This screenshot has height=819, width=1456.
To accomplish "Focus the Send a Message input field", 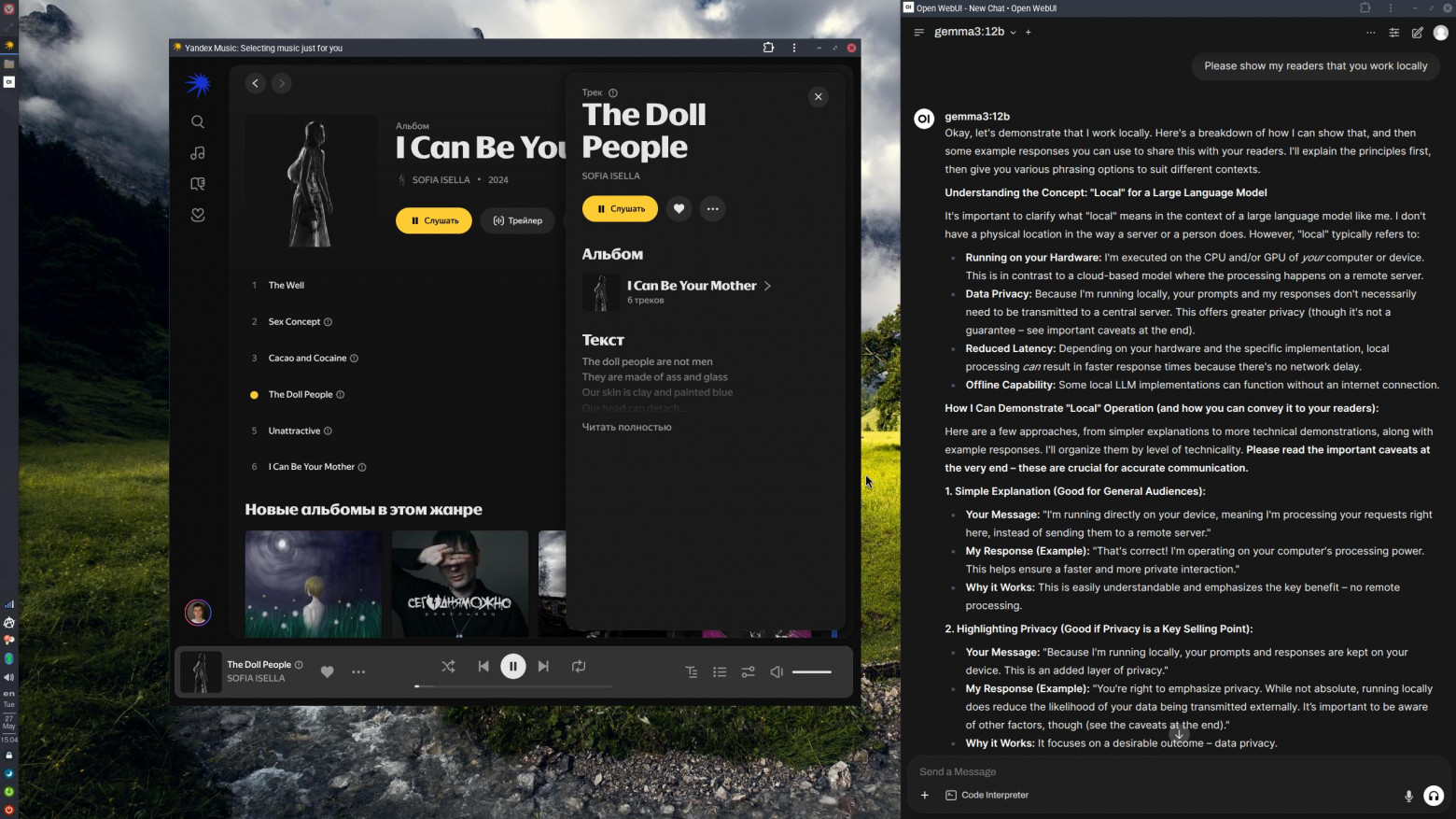I will click(1178, 772).
